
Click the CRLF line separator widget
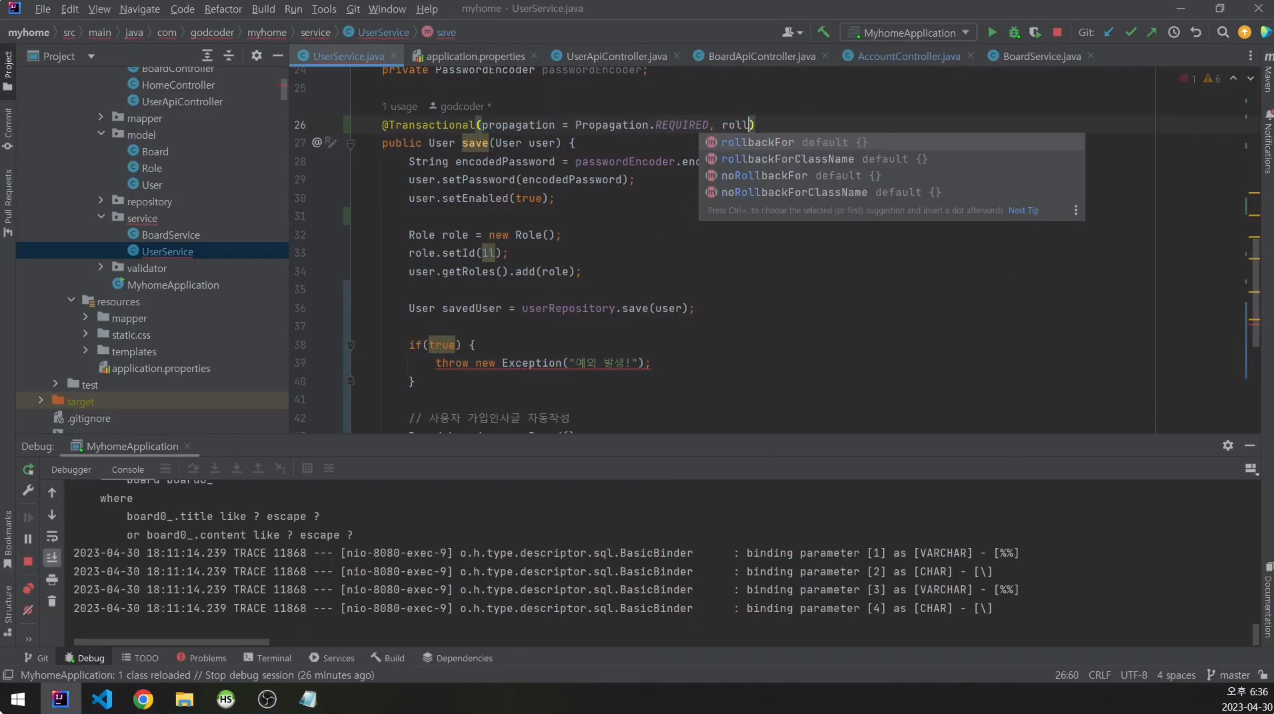click(1099, 675)
